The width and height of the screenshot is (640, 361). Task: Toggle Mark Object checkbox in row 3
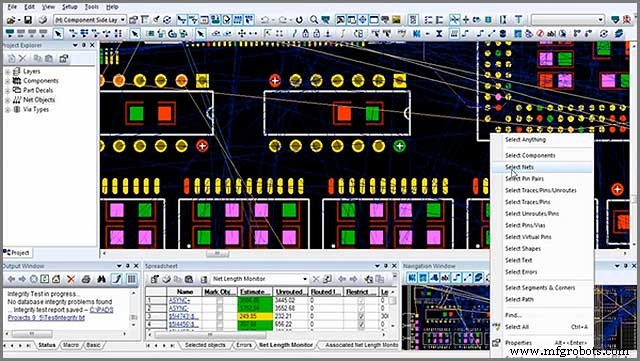[220, 316]
